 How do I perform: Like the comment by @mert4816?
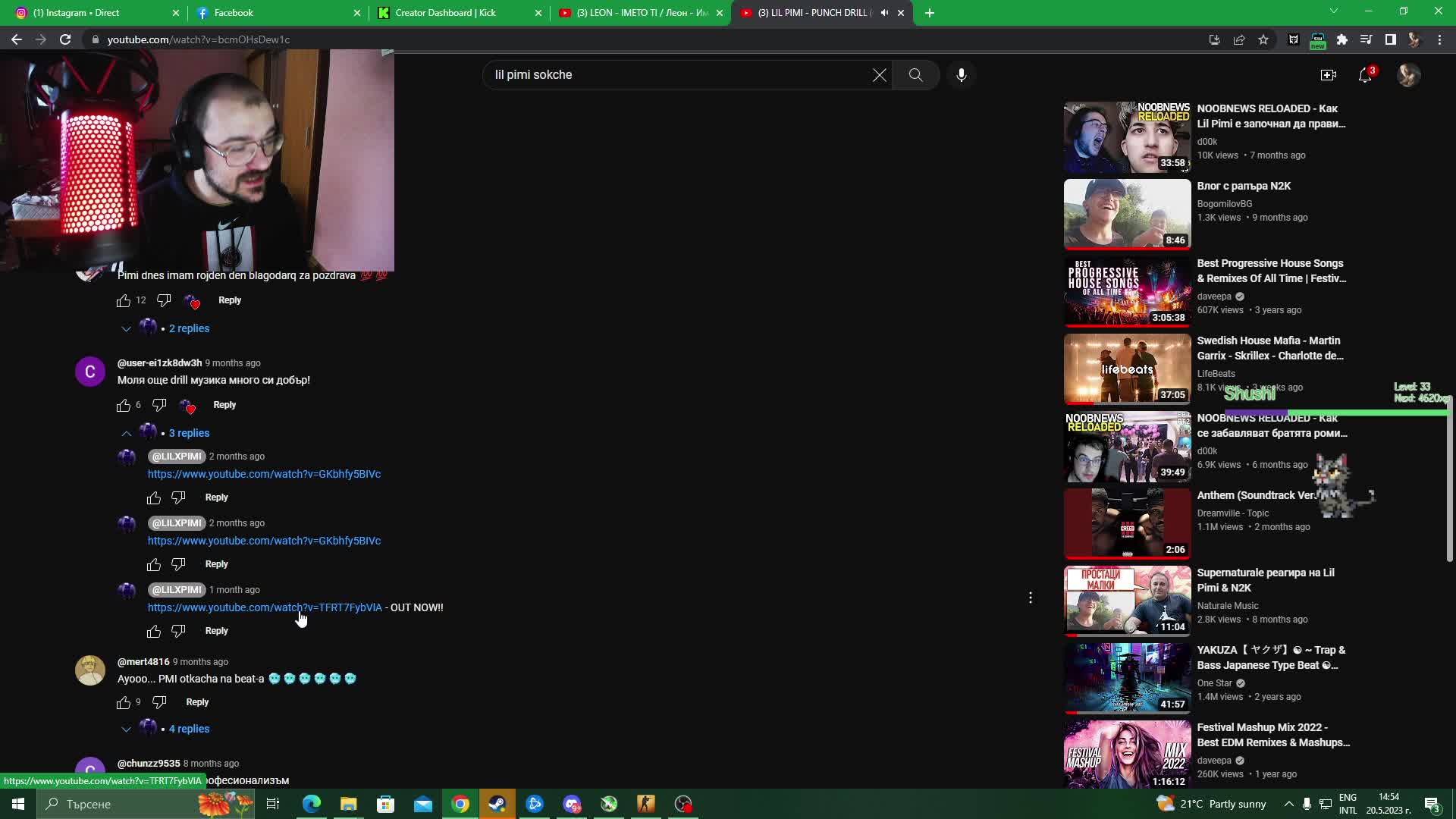124,703
